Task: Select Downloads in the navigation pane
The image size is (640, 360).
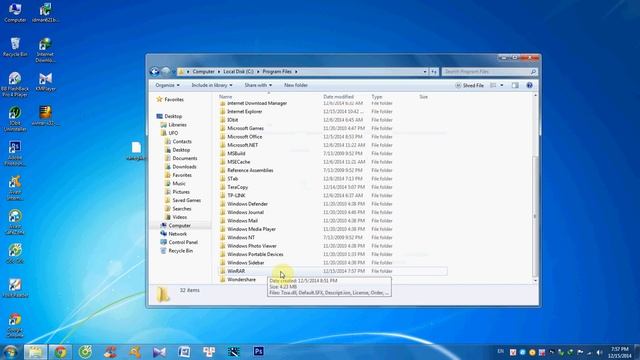Action: (181, 167)
